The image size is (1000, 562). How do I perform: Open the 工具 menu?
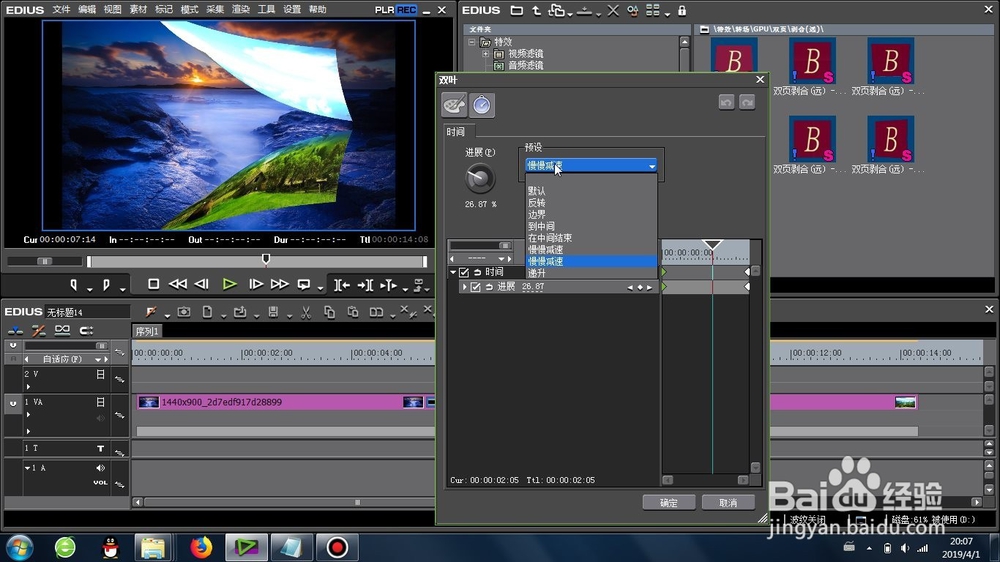click(x=266, y=10)
